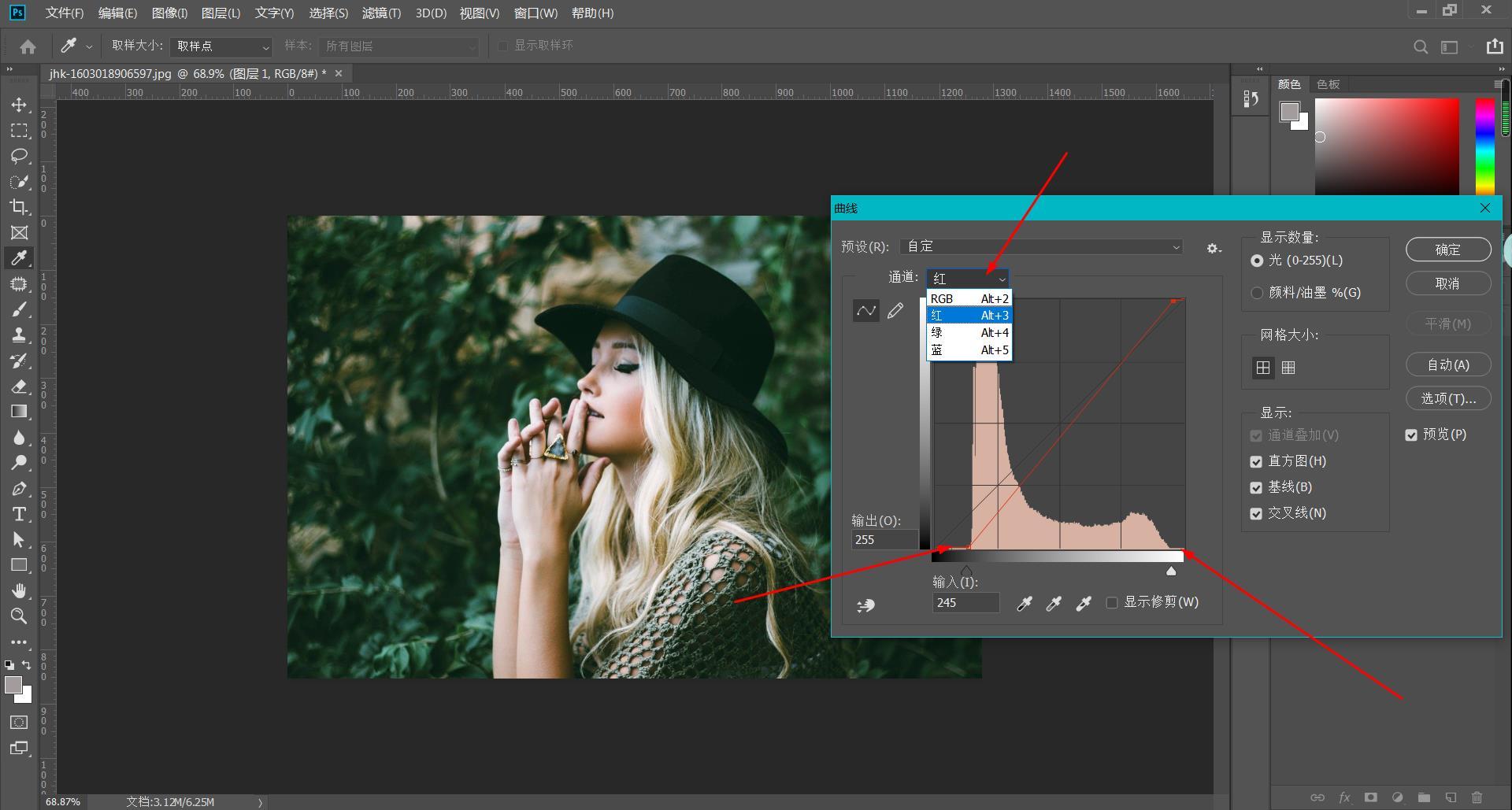Click the pencil draw-curve icon

[895, 311]
